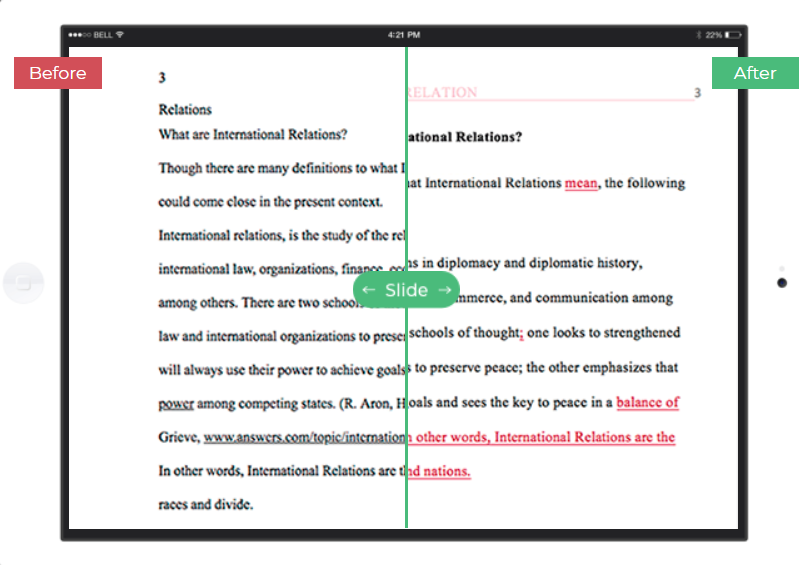Click the green After label
The image size is (805, 565).
[x=755, y=73]
